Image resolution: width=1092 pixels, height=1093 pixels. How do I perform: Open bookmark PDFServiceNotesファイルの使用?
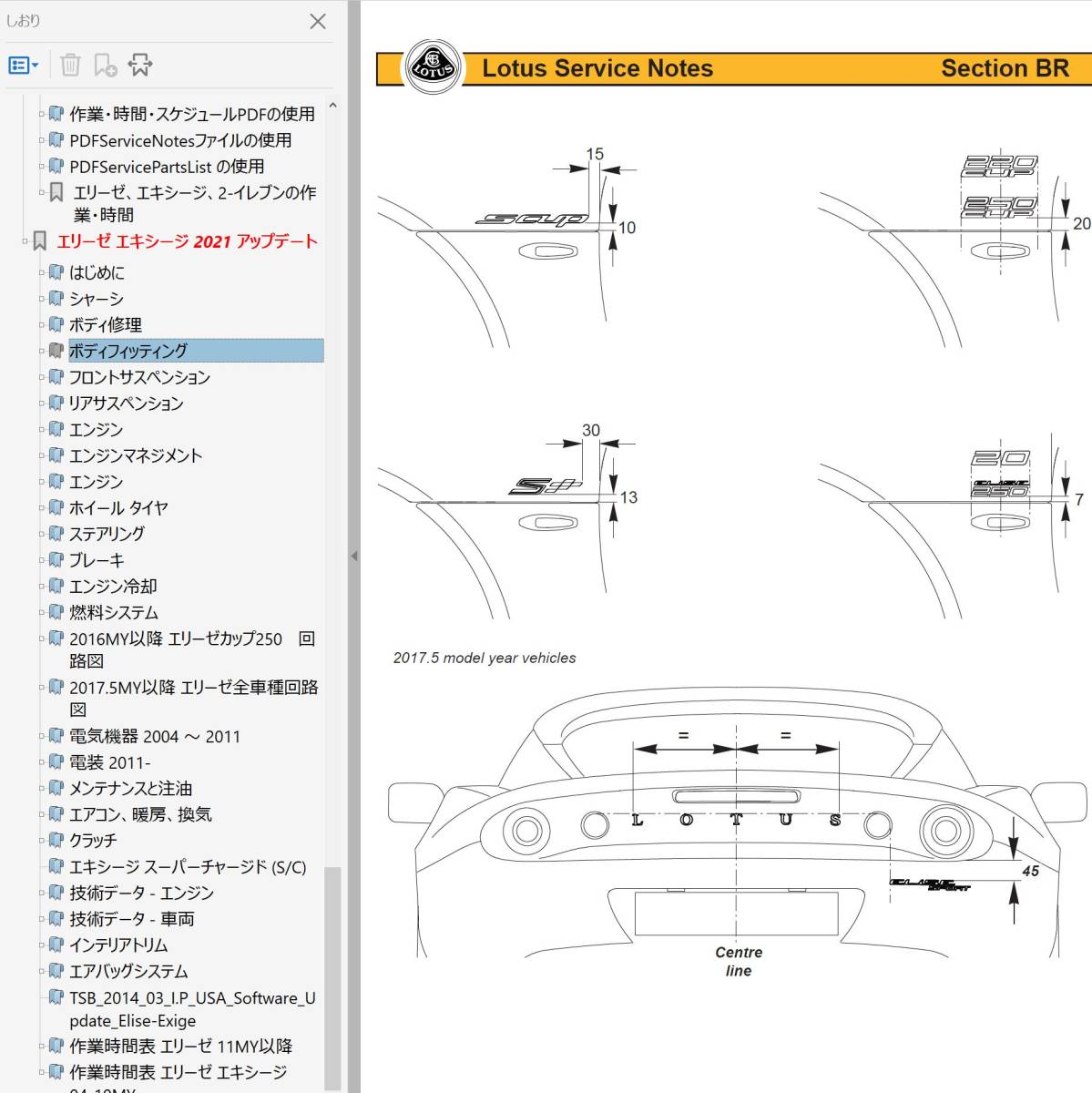tap(180, 140)
